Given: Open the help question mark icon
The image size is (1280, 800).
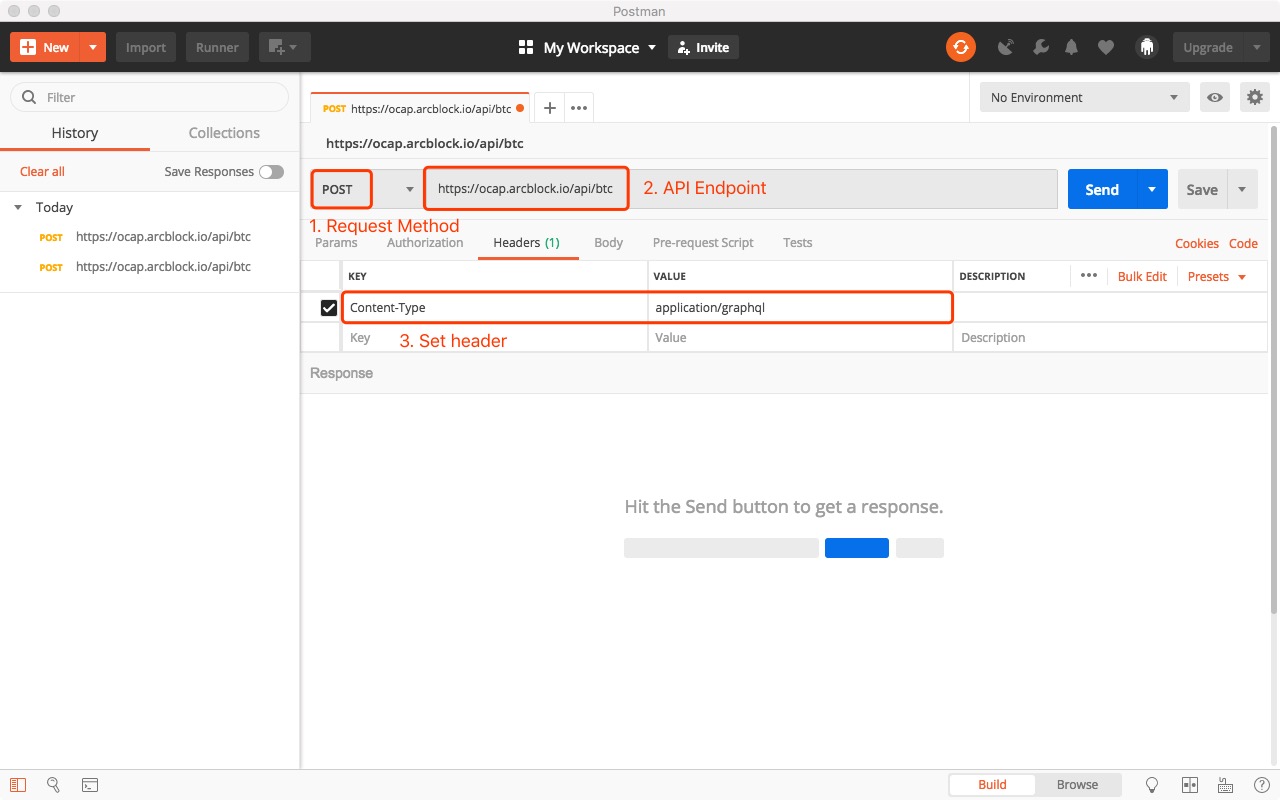Looking at the screenshot, I should tap(1262, 785).
